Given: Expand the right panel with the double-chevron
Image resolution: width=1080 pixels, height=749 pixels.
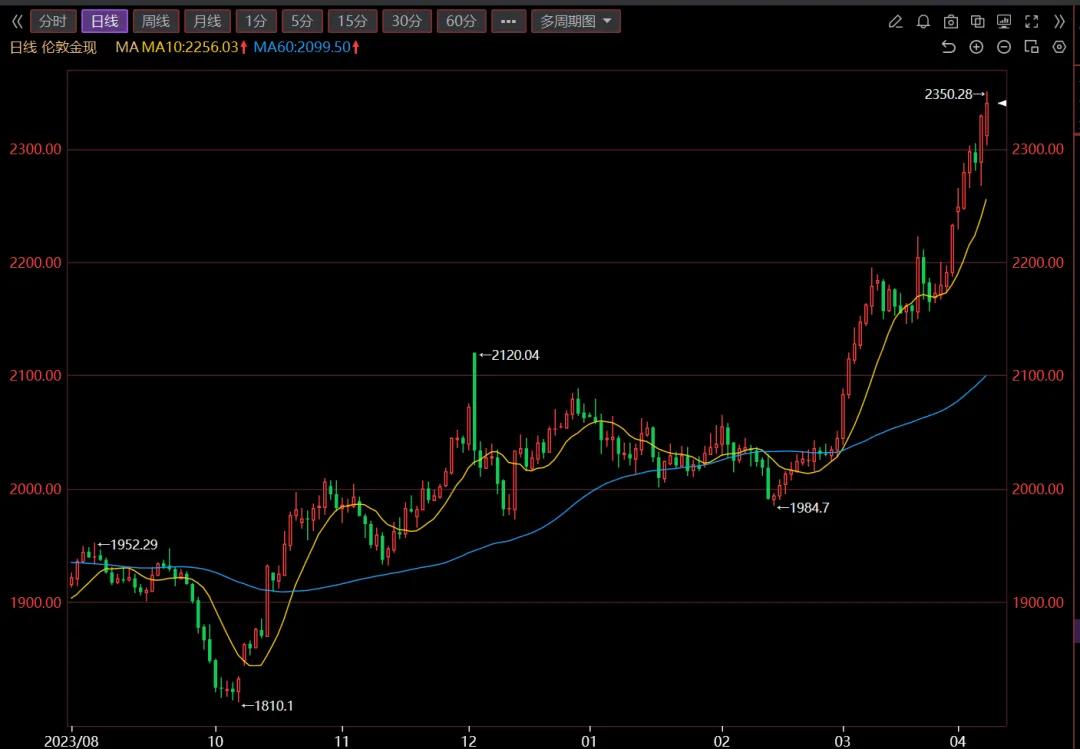Looking at the screenshot, I should pos(1059,21).
